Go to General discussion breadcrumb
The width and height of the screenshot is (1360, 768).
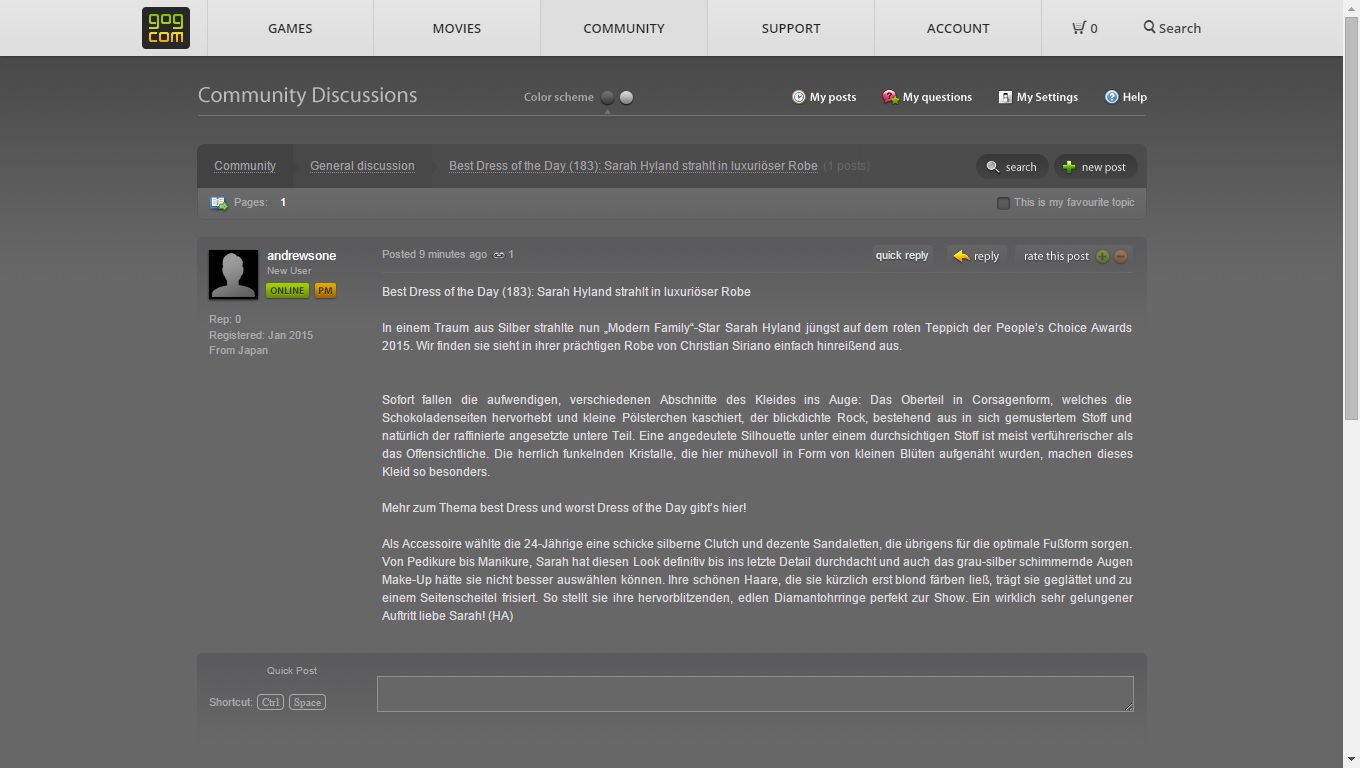[x=362, y=166]
